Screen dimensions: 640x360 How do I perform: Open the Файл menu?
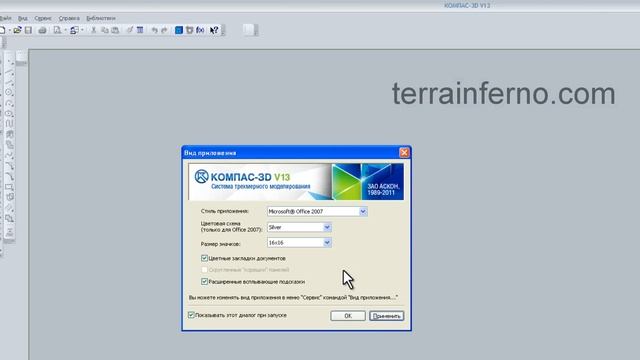(5, 18)
